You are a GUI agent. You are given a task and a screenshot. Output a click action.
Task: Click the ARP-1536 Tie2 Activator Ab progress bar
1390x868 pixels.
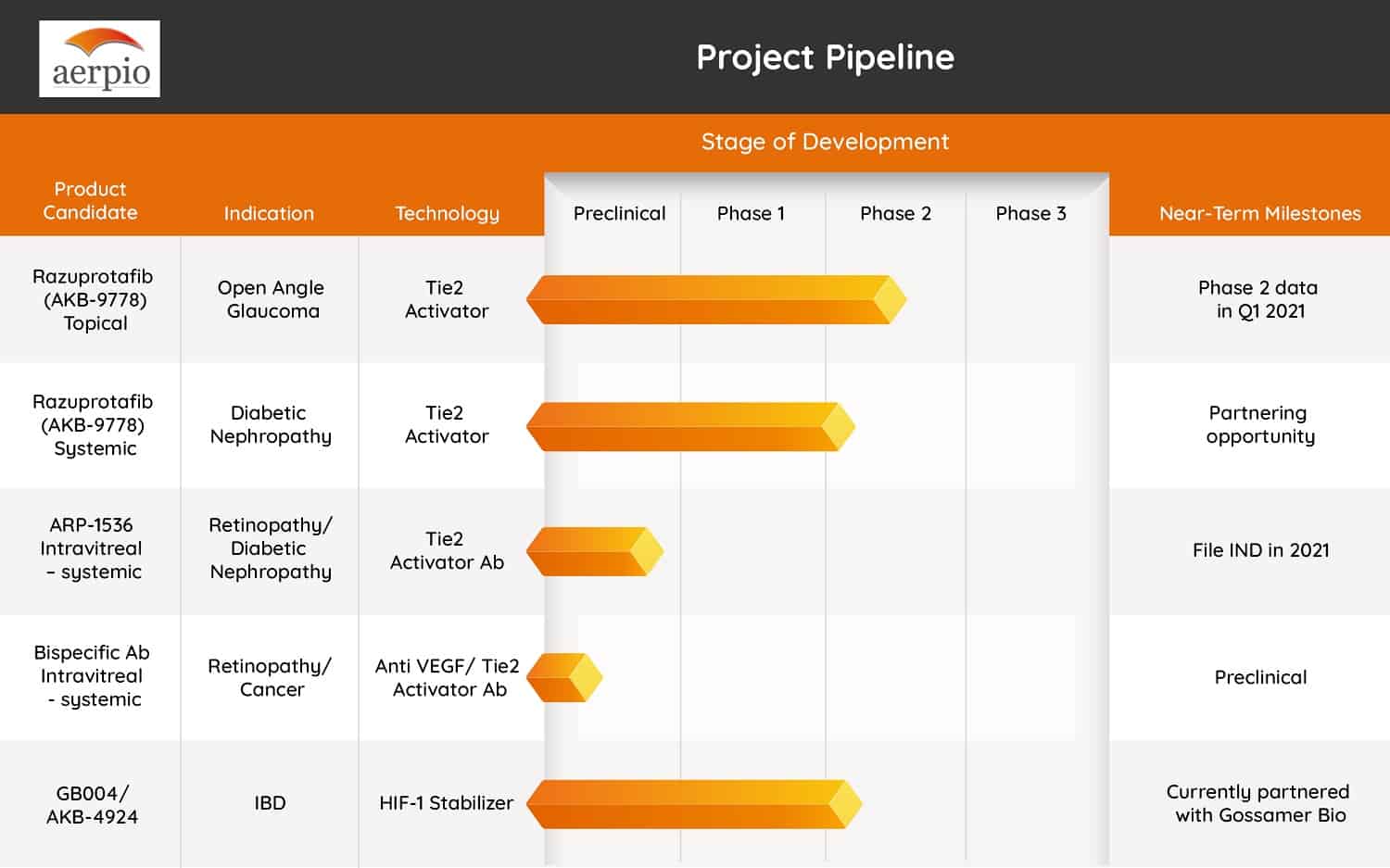(593, 552)
